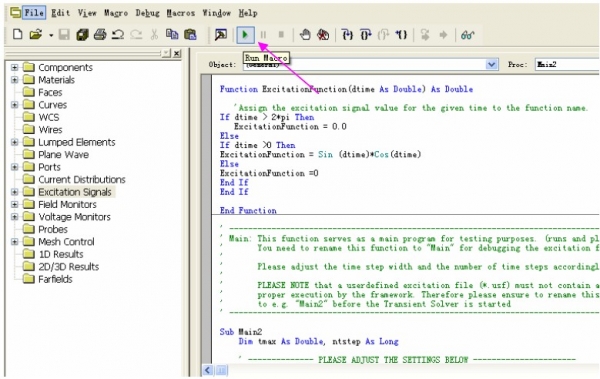Open the dialog editor icon left of Run
Viewport: 600px width, 379px height.
point(221,35)
